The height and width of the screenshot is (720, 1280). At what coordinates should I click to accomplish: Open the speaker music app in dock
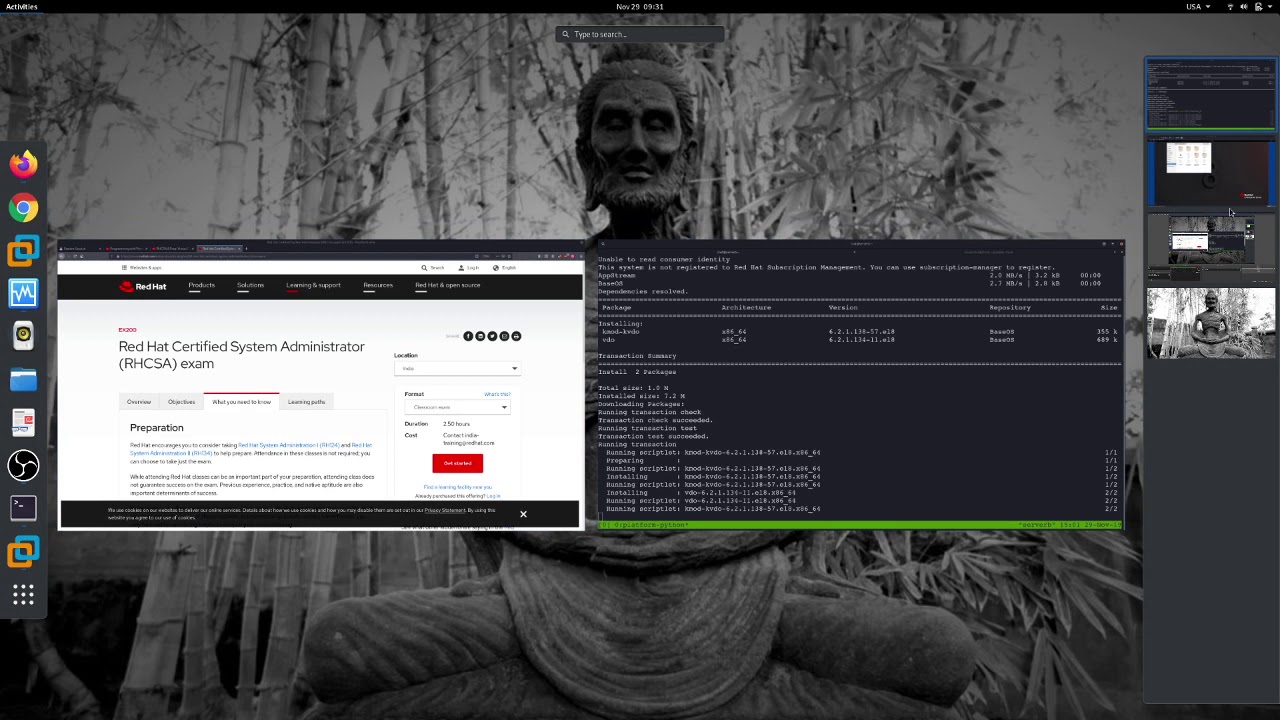(23, 336)
